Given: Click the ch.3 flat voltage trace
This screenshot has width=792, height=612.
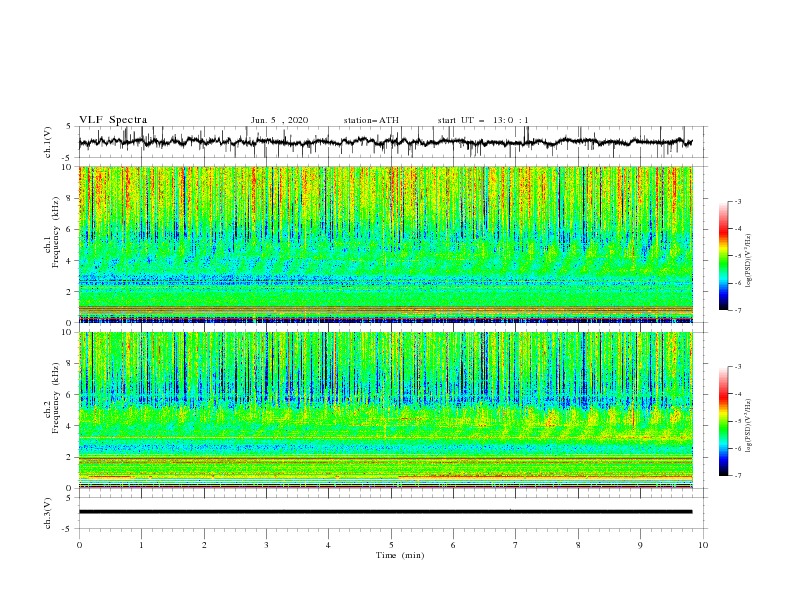Looking at the screenshot, I should click(385, 512).
